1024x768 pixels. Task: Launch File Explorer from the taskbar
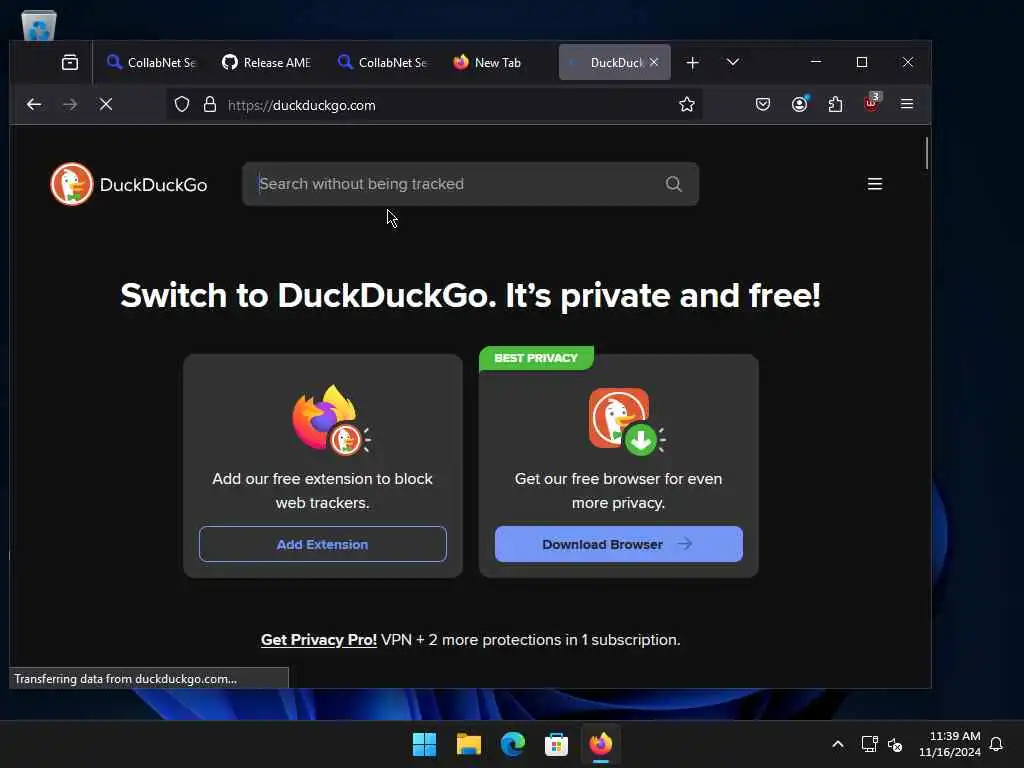click(x=468, y=744)
